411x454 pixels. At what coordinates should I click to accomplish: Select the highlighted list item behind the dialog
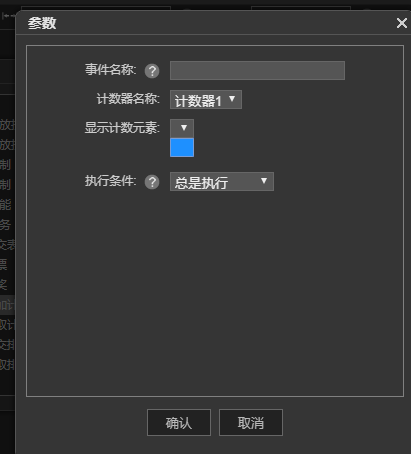pos(7,305)
